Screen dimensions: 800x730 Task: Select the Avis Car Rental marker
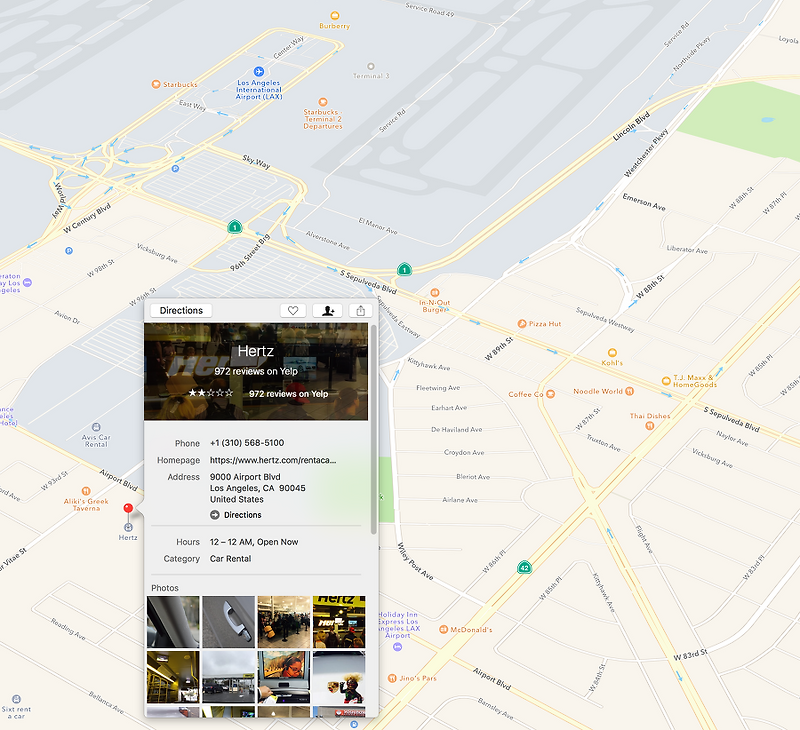pyautogui.click(x=96, y=427)
